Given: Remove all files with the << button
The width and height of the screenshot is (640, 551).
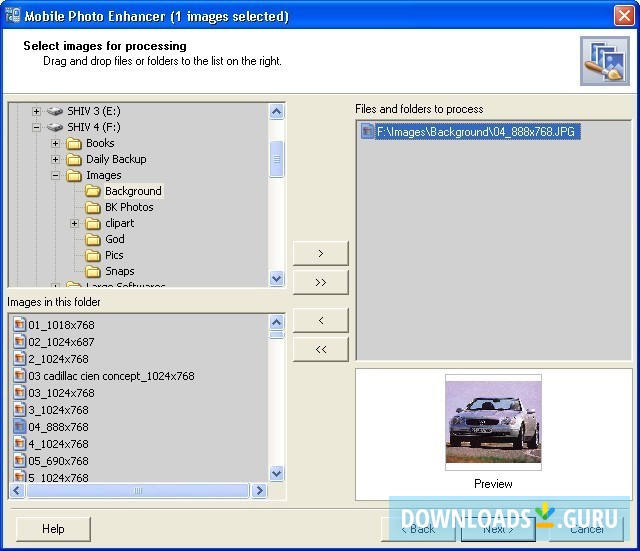Looking at the screenshot, I should [321, 349].
